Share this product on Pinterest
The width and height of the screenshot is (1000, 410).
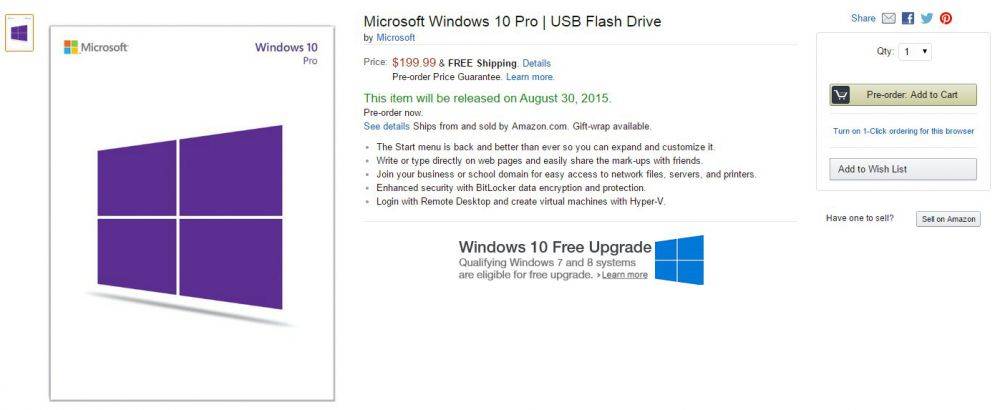point(946,18)
